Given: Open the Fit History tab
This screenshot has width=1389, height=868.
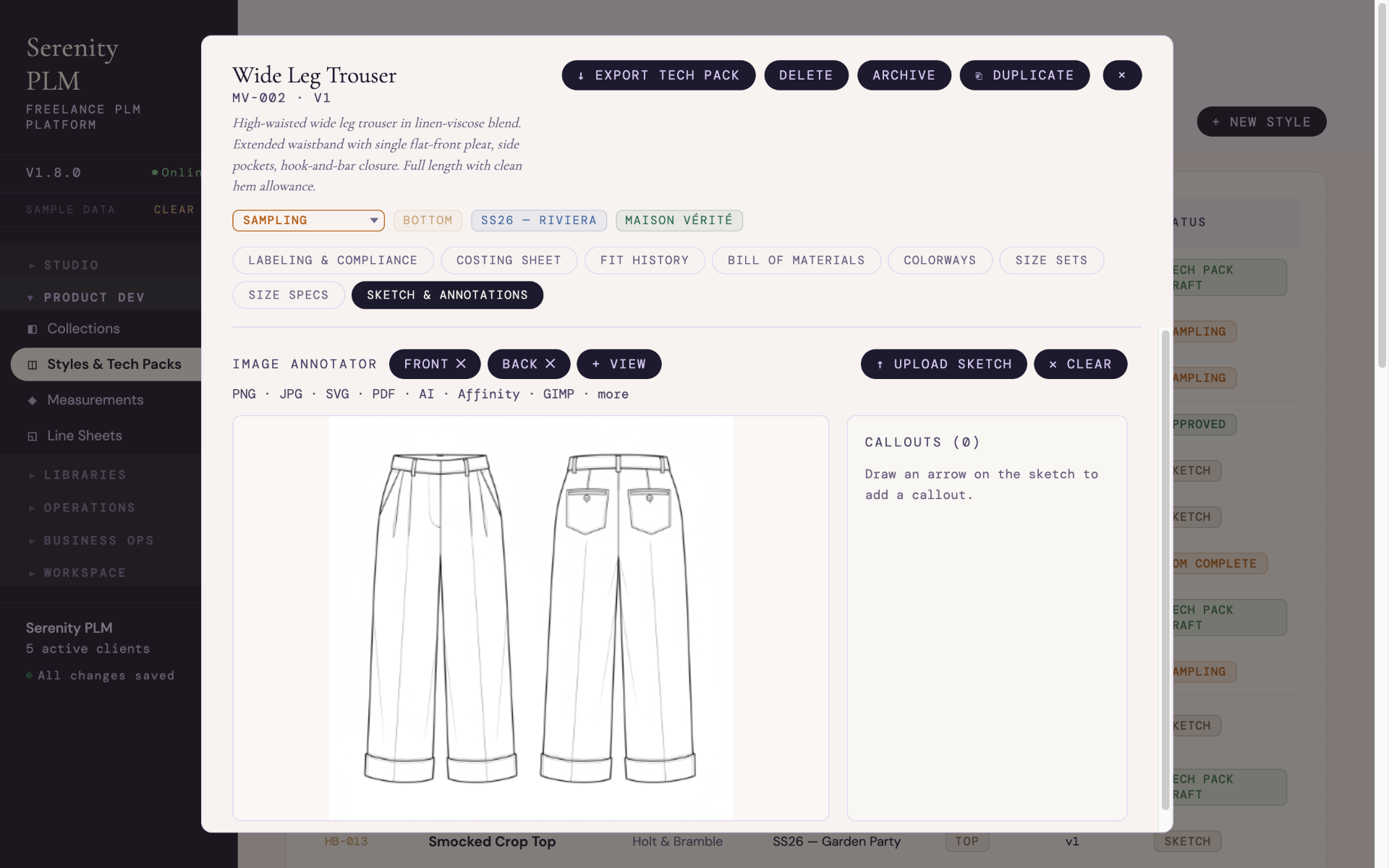Looking at the screenshot, I should [645, 260].
